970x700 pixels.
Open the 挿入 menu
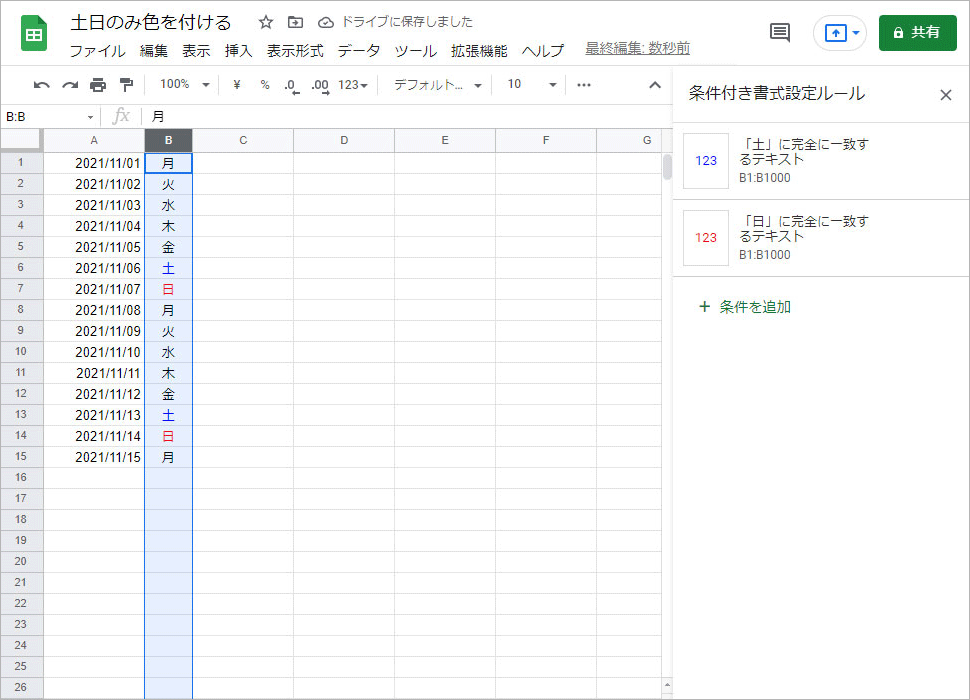tap(238, 51)
